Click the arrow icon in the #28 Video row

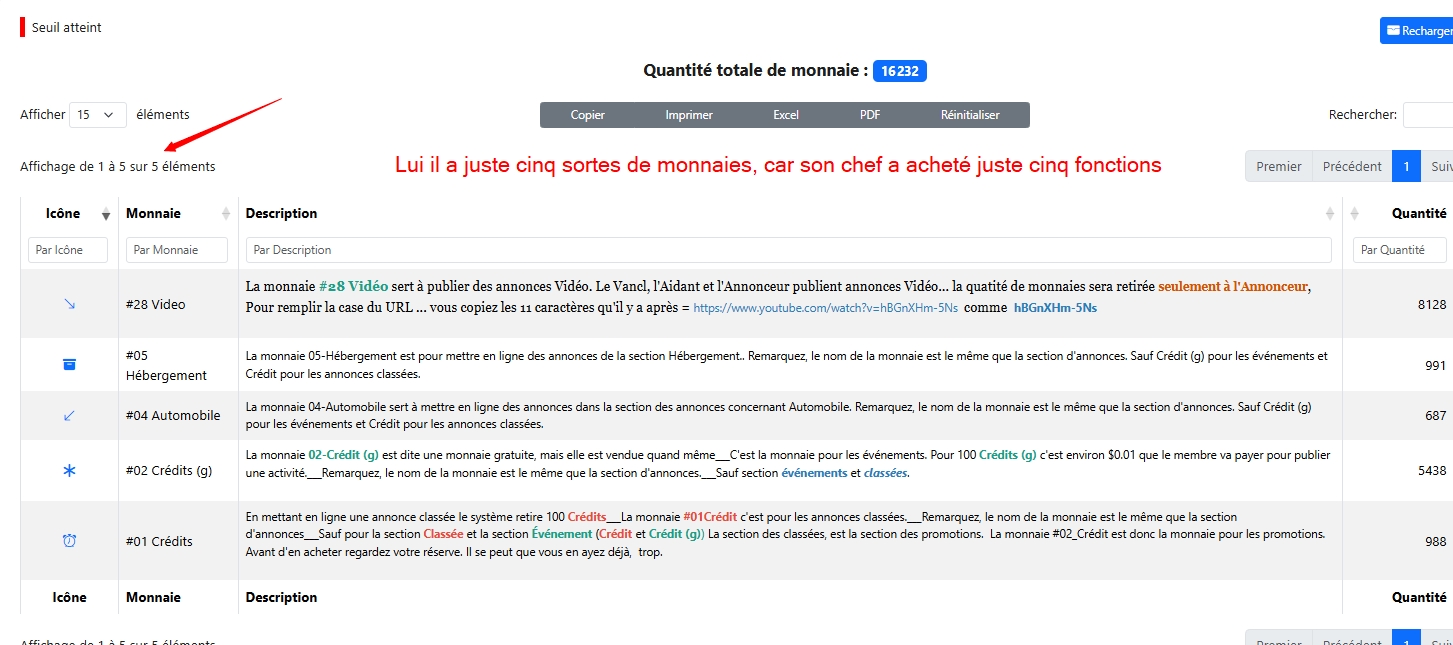(69, 304)
